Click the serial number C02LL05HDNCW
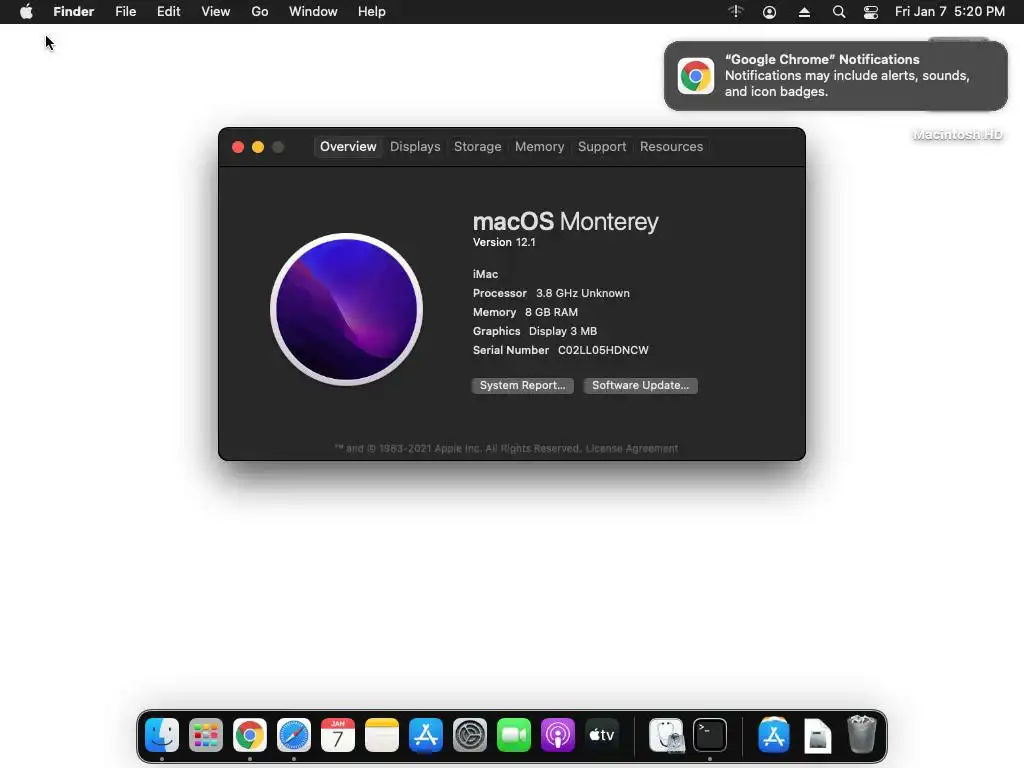1024x768 pixels. tap(603, 350)
